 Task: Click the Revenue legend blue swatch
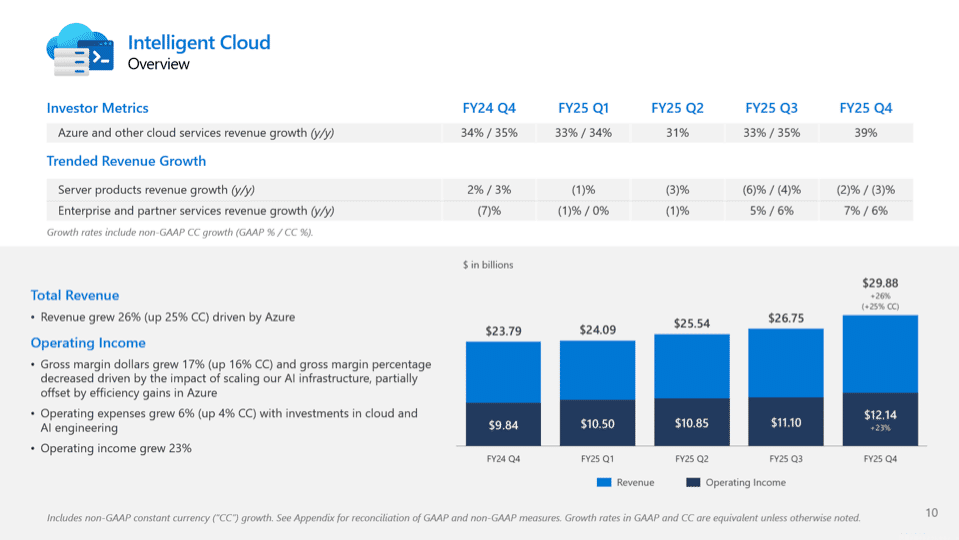[603, 483]
